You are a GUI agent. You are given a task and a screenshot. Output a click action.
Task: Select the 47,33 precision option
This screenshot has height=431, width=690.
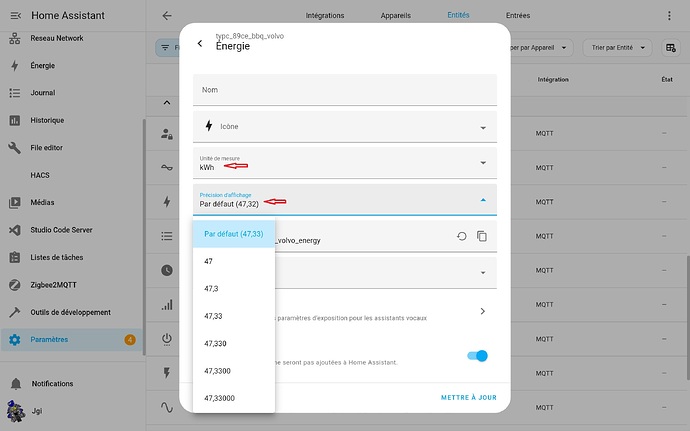coord(234,316)
